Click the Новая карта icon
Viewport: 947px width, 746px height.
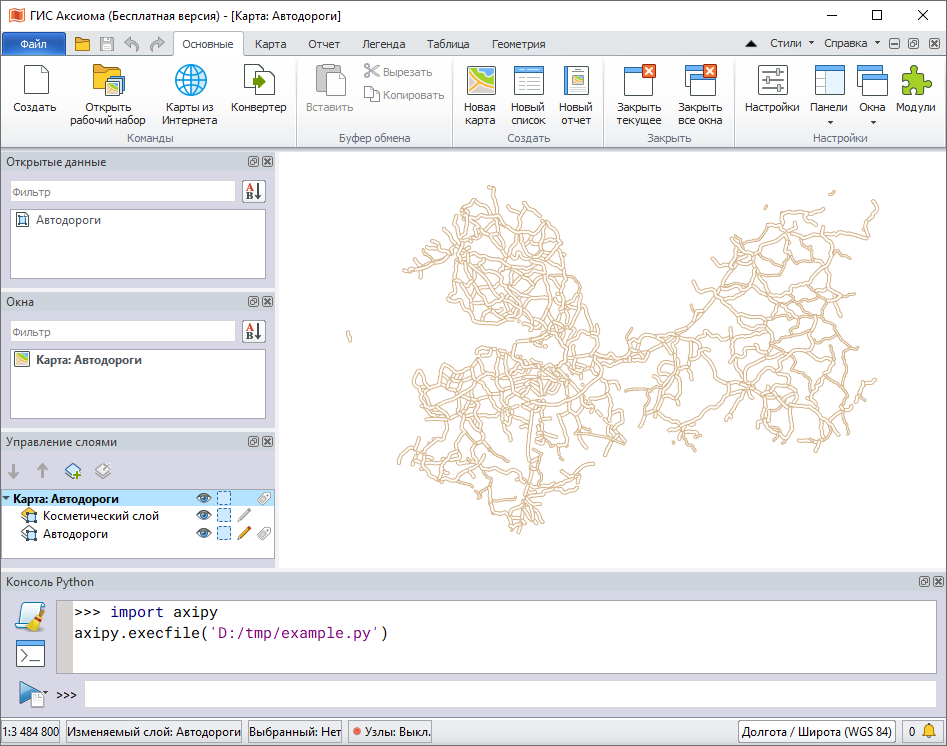click(480, 95)
